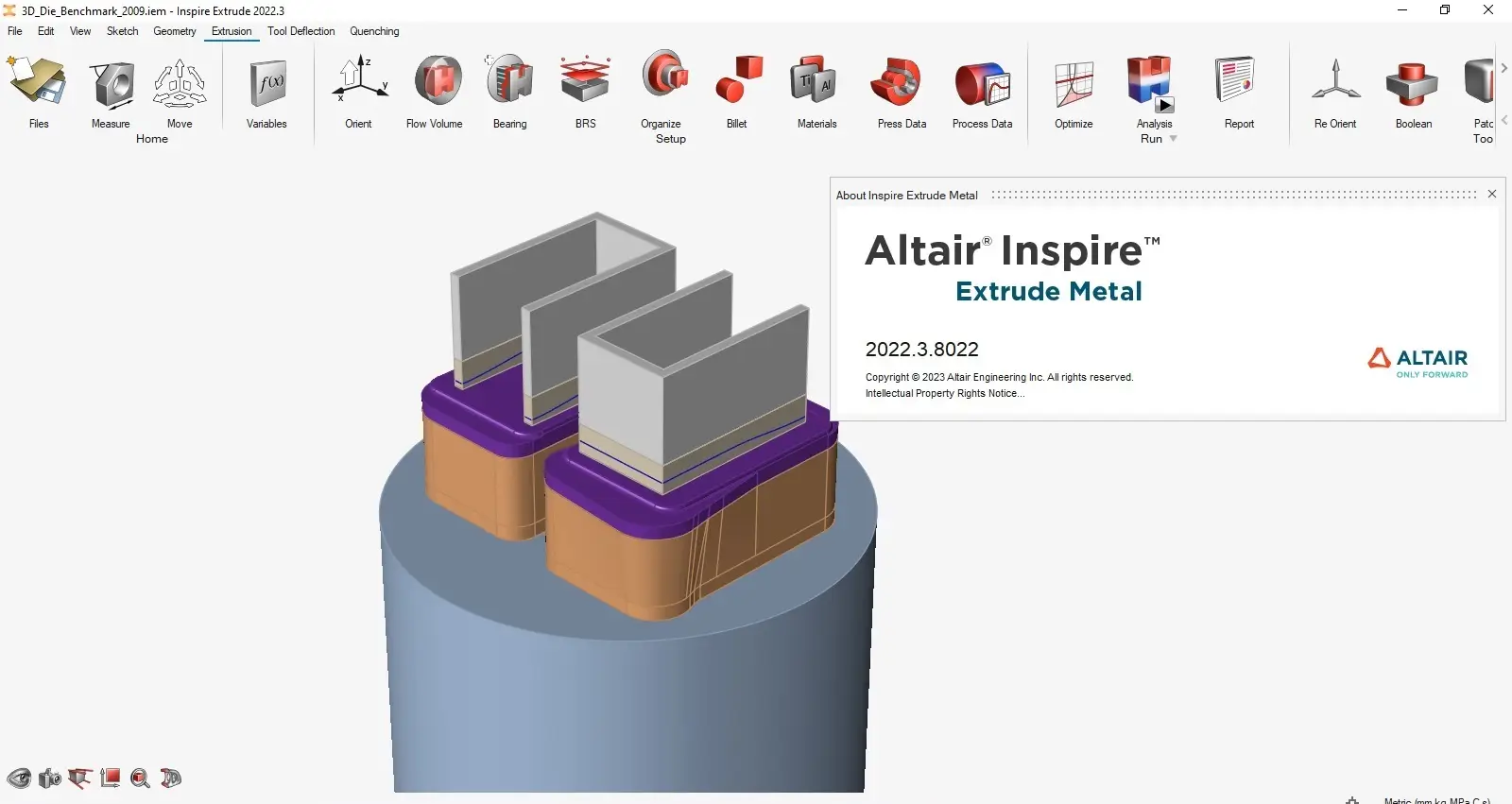
Task: Select the Measure tool
Action: [x=112, y=85]
